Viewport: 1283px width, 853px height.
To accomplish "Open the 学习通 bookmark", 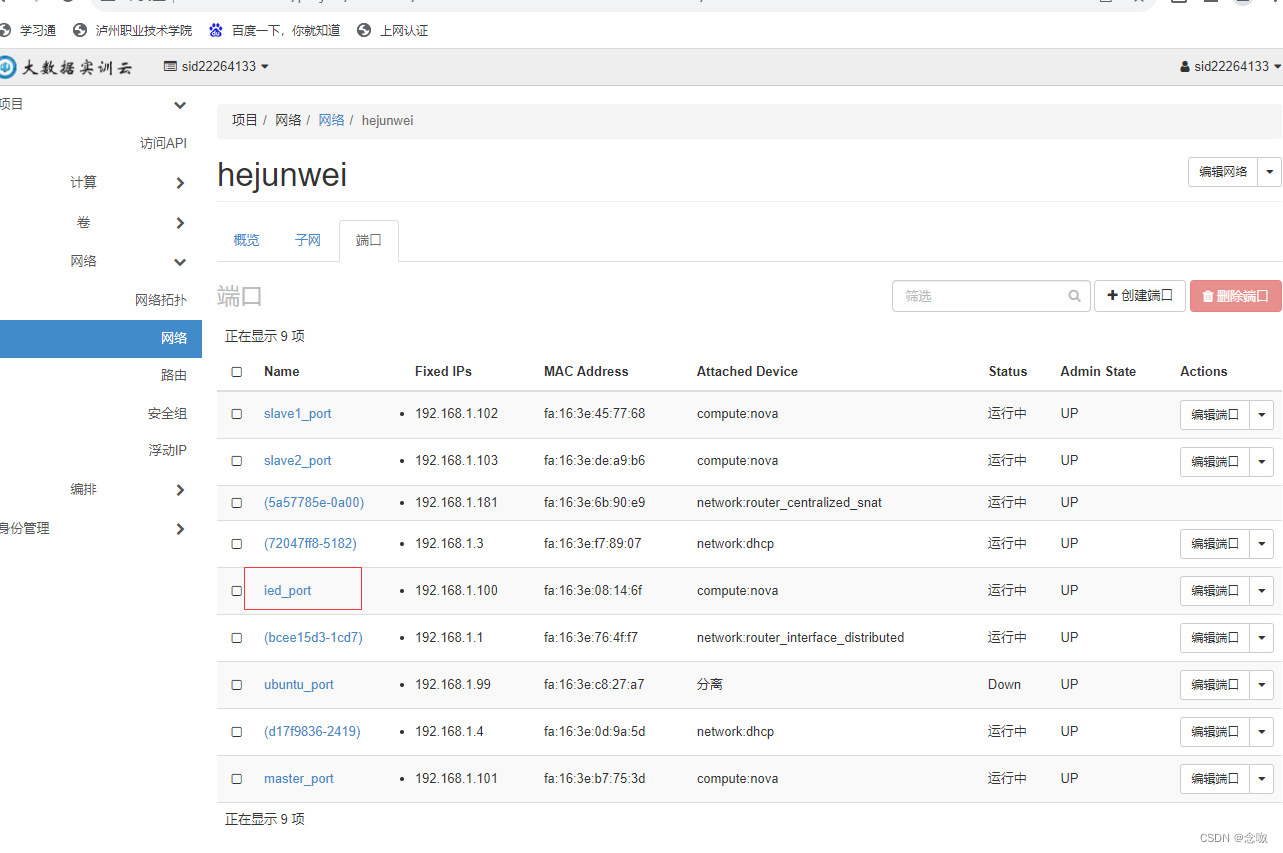I will point(28,31).
